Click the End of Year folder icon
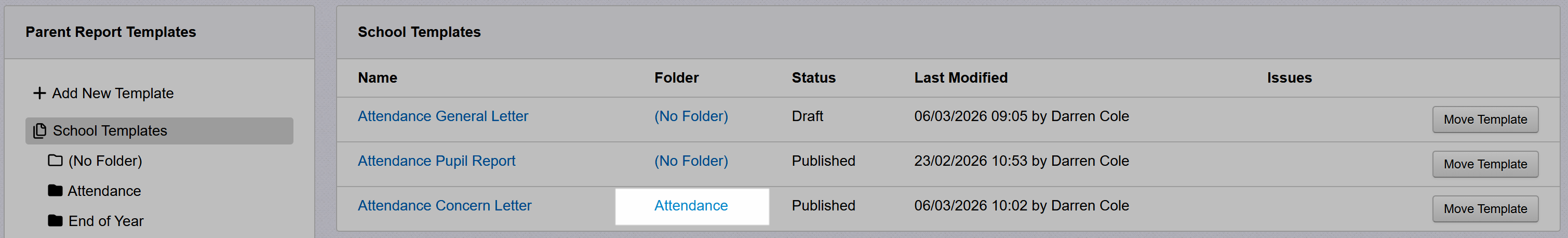The width and height of the screenshot is (1568, 238). [x=56, y=220]
